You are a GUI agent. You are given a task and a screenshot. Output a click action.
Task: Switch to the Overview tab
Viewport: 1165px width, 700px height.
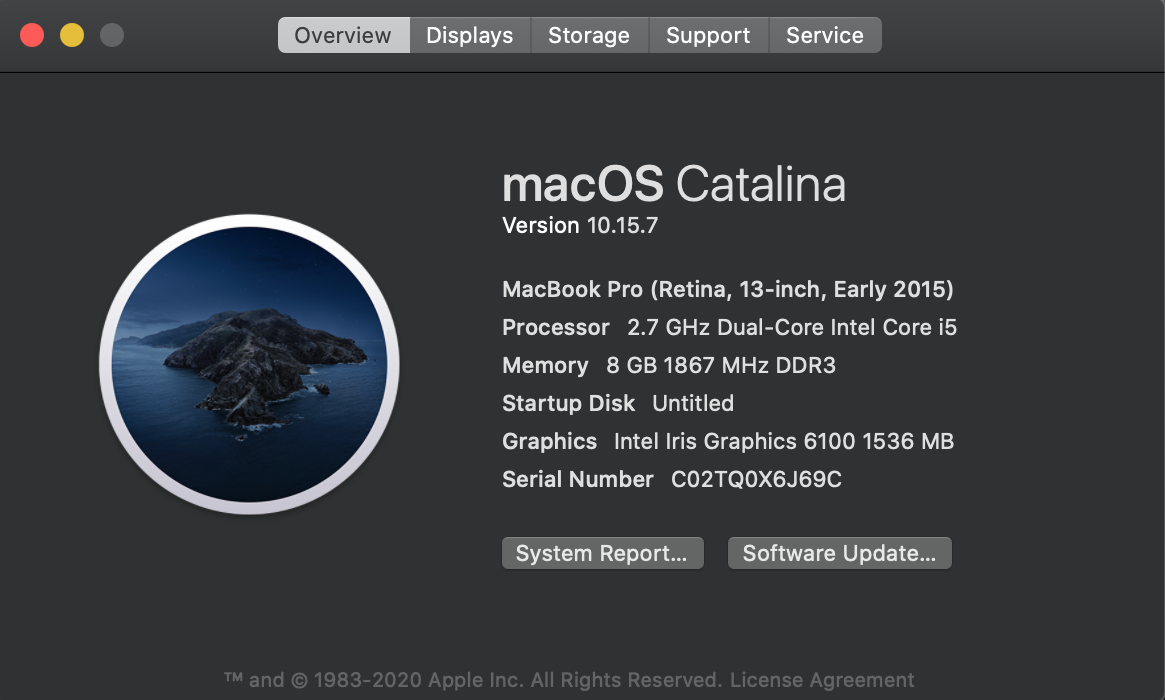point(343,35)
